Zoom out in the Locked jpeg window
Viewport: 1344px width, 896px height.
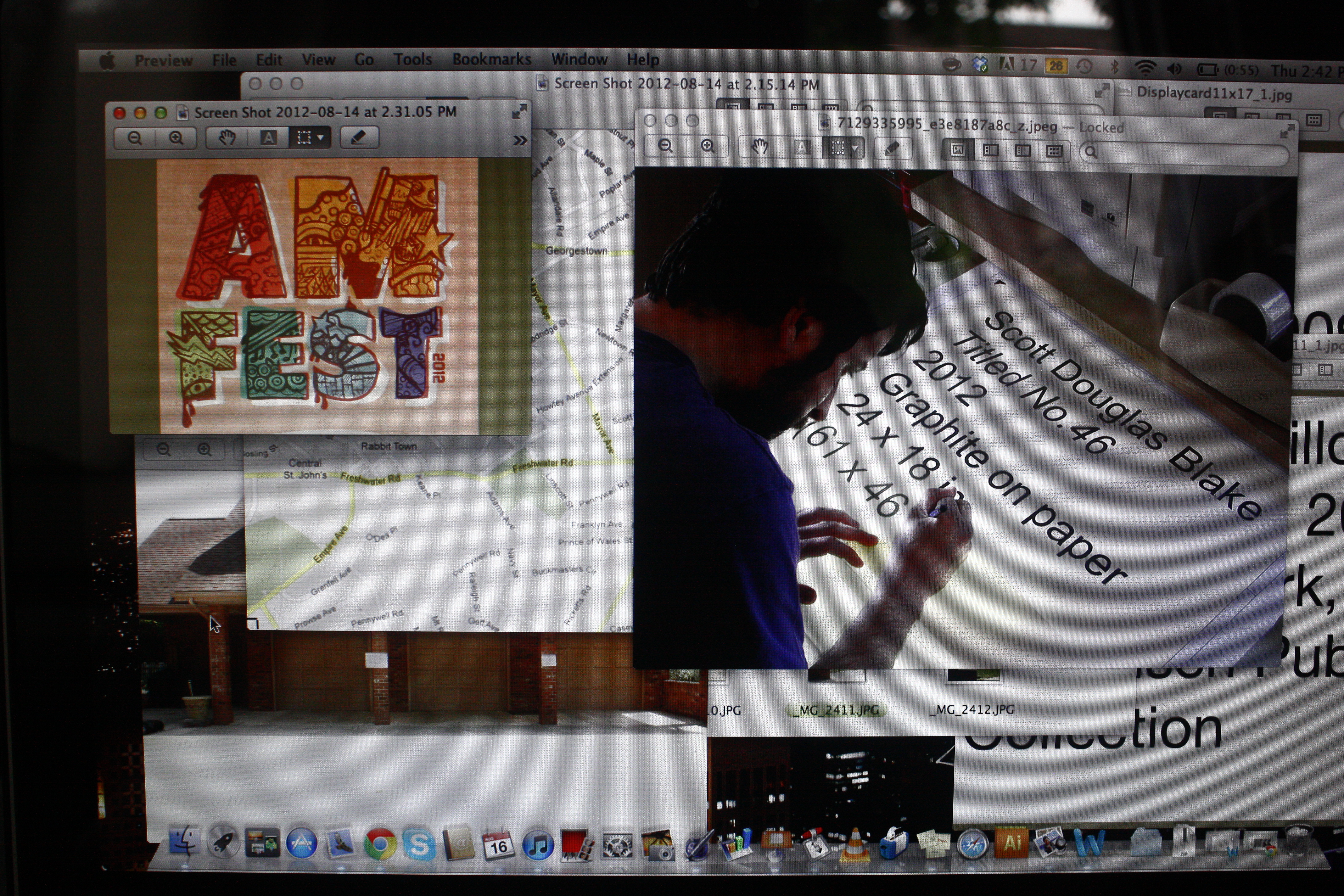click(665, 146)
